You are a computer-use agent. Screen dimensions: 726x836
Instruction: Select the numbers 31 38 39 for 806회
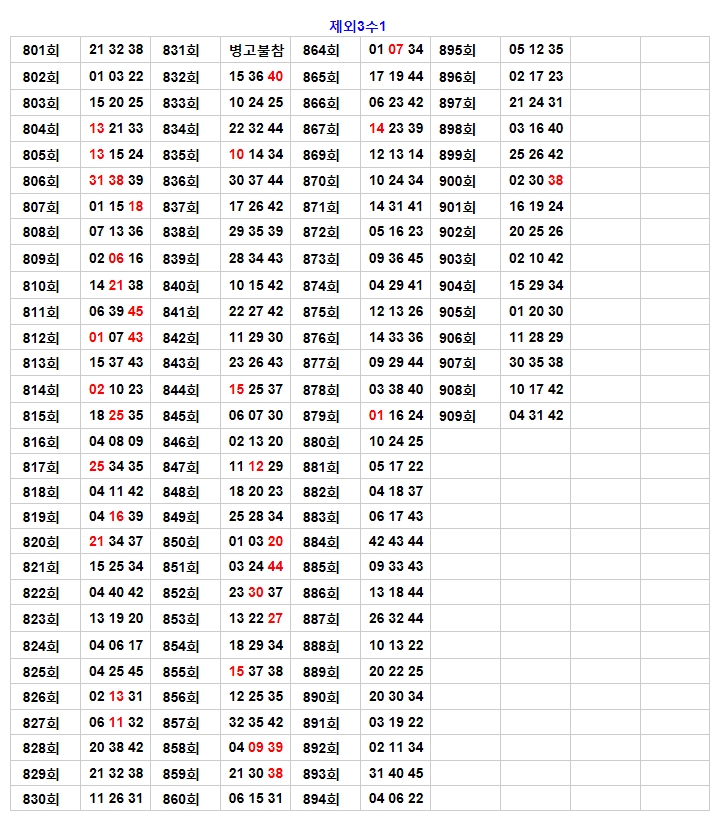point(116,181)
